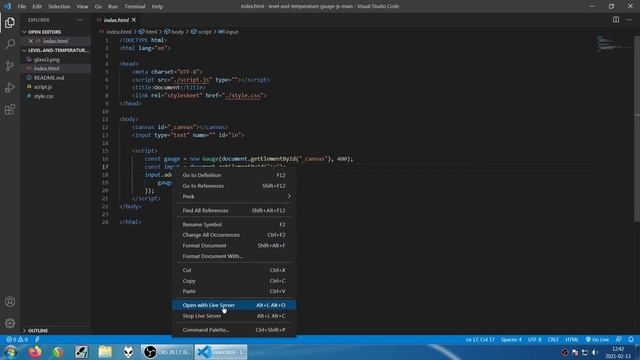Open Run and Debug view
This screenshot has width=640, height=360.
[10, 88]
